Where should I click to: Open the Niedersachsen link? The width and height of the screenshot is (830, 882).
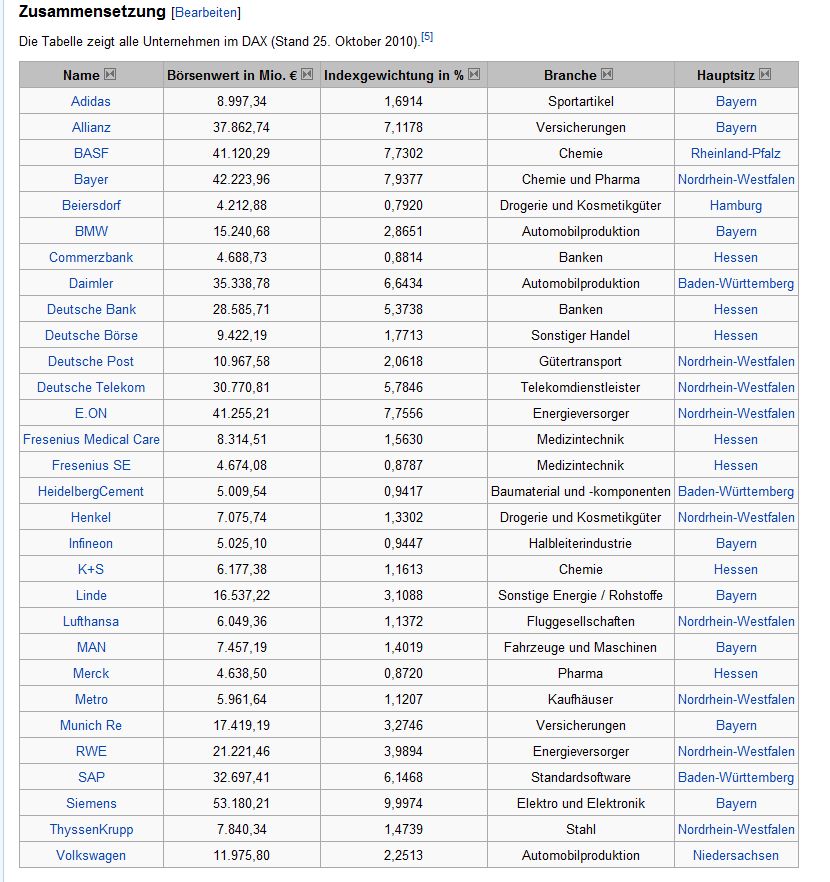tap(736, 855)
